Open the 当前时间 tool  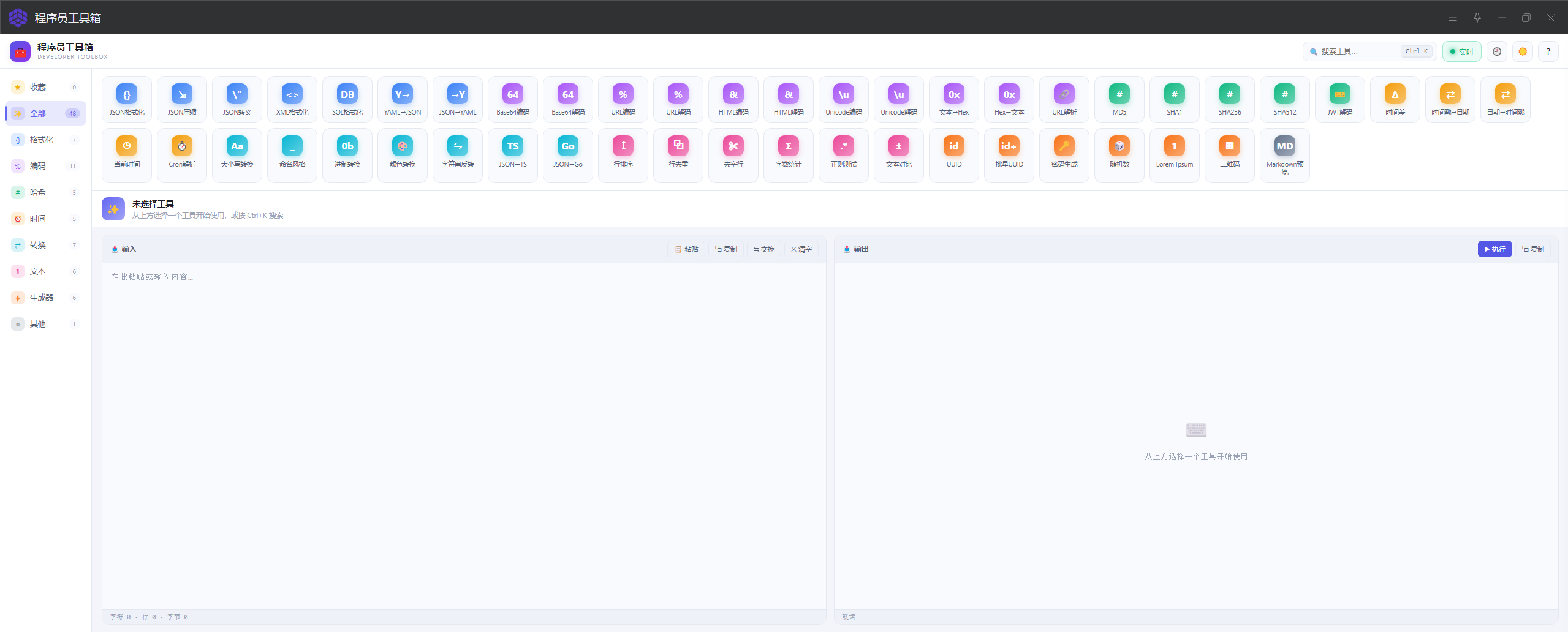tap(127, 155)
